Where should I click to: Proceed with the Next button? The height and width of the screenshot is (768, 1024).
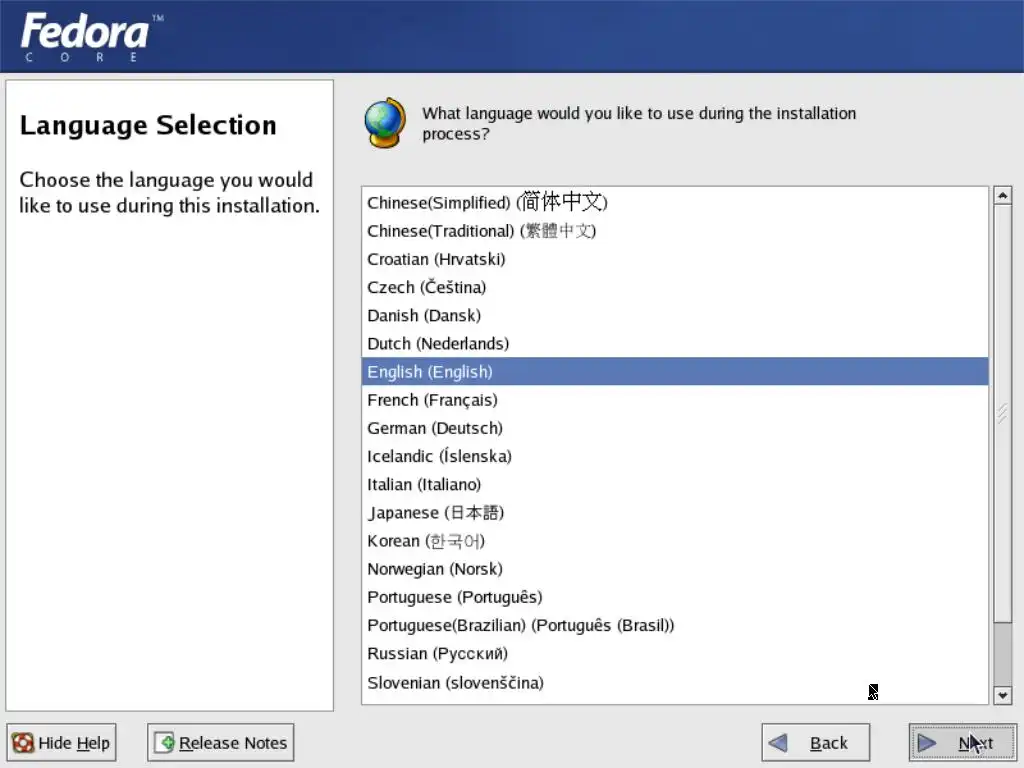[x=963, y=743]
